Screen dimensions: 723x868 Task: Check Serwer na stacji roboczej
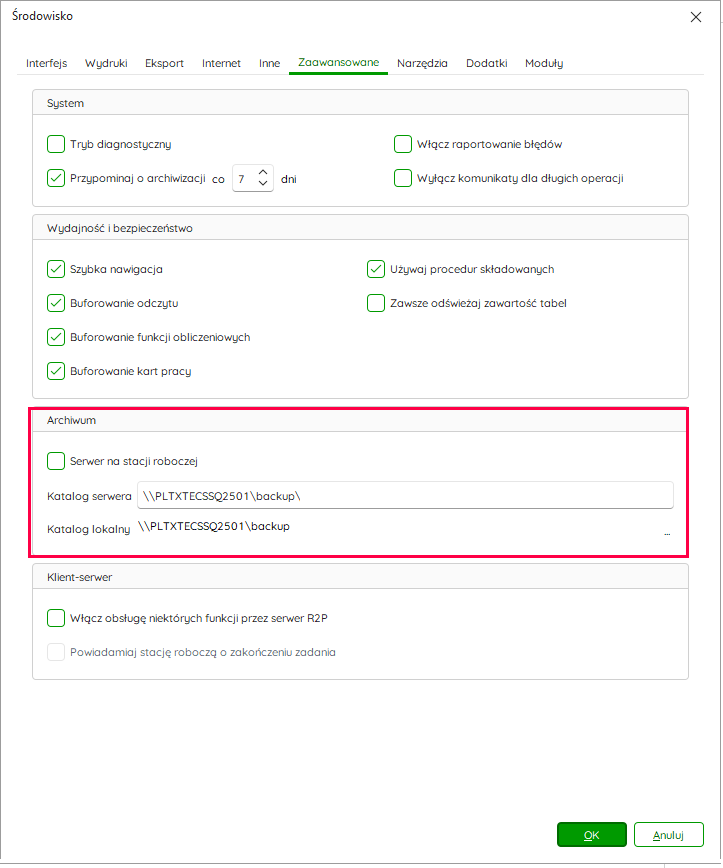(56, 461)
